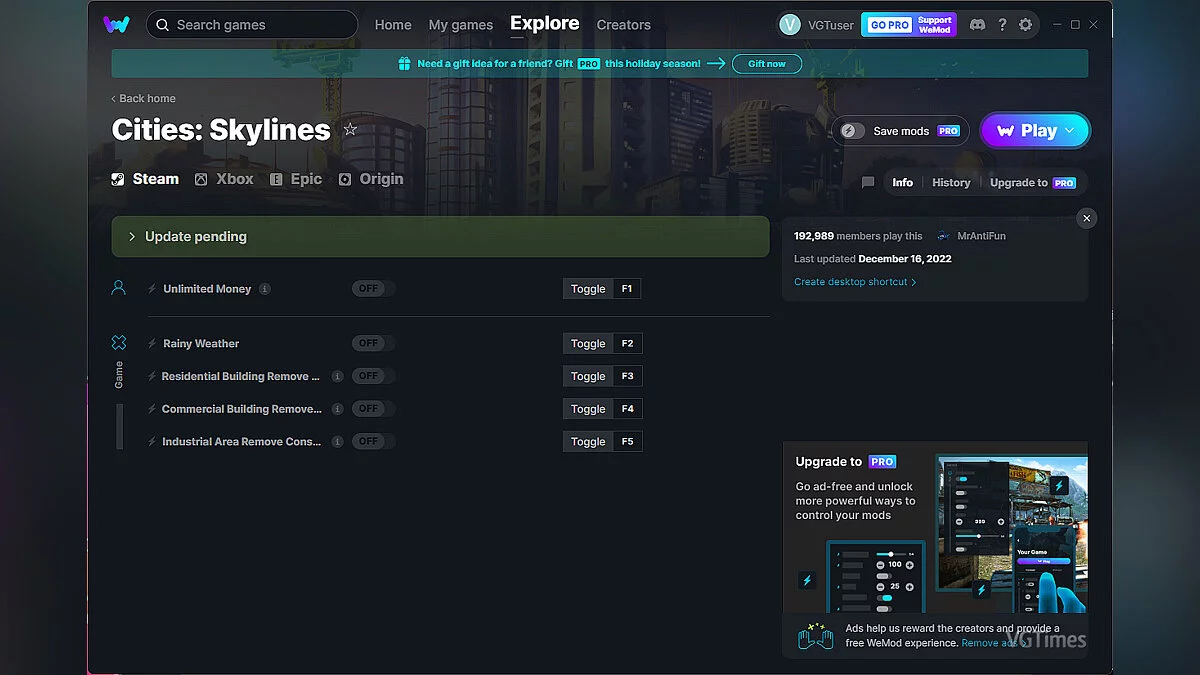Click Toggle button for F5 hotkey
The width and height of the screenshot is (1200, 675).
point(588,442)
